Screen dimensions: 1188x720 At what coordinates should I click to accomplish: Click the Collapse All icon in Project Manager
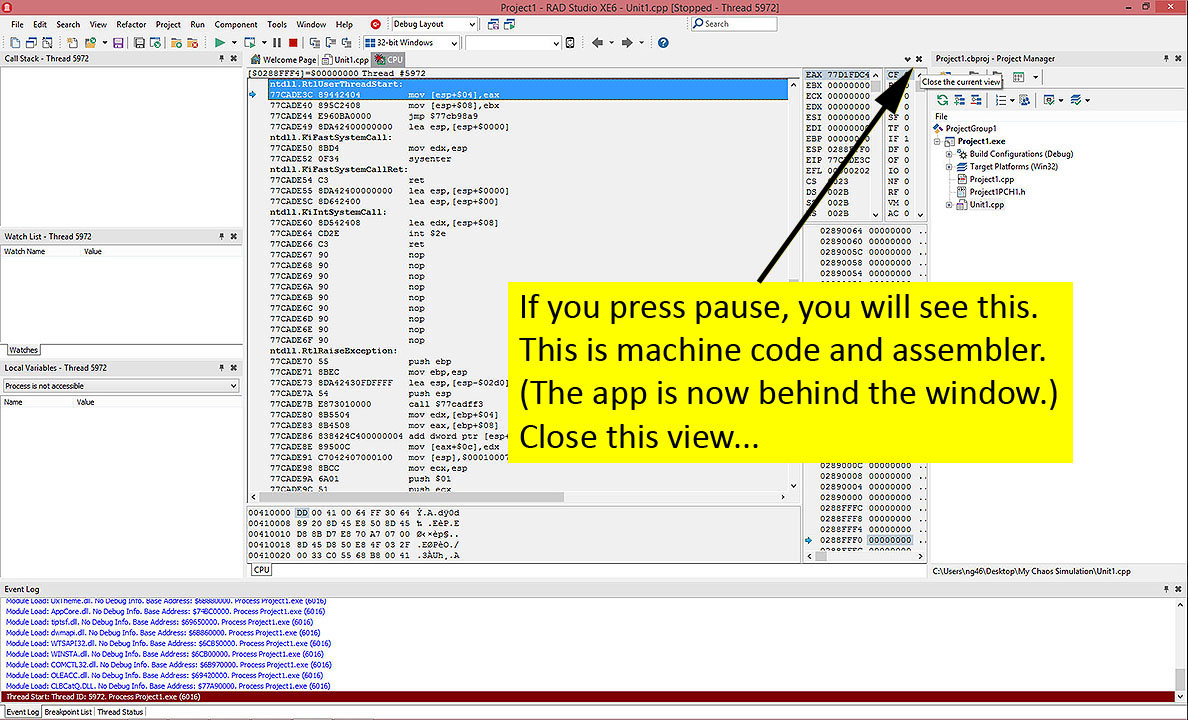(x=976, y=100)
